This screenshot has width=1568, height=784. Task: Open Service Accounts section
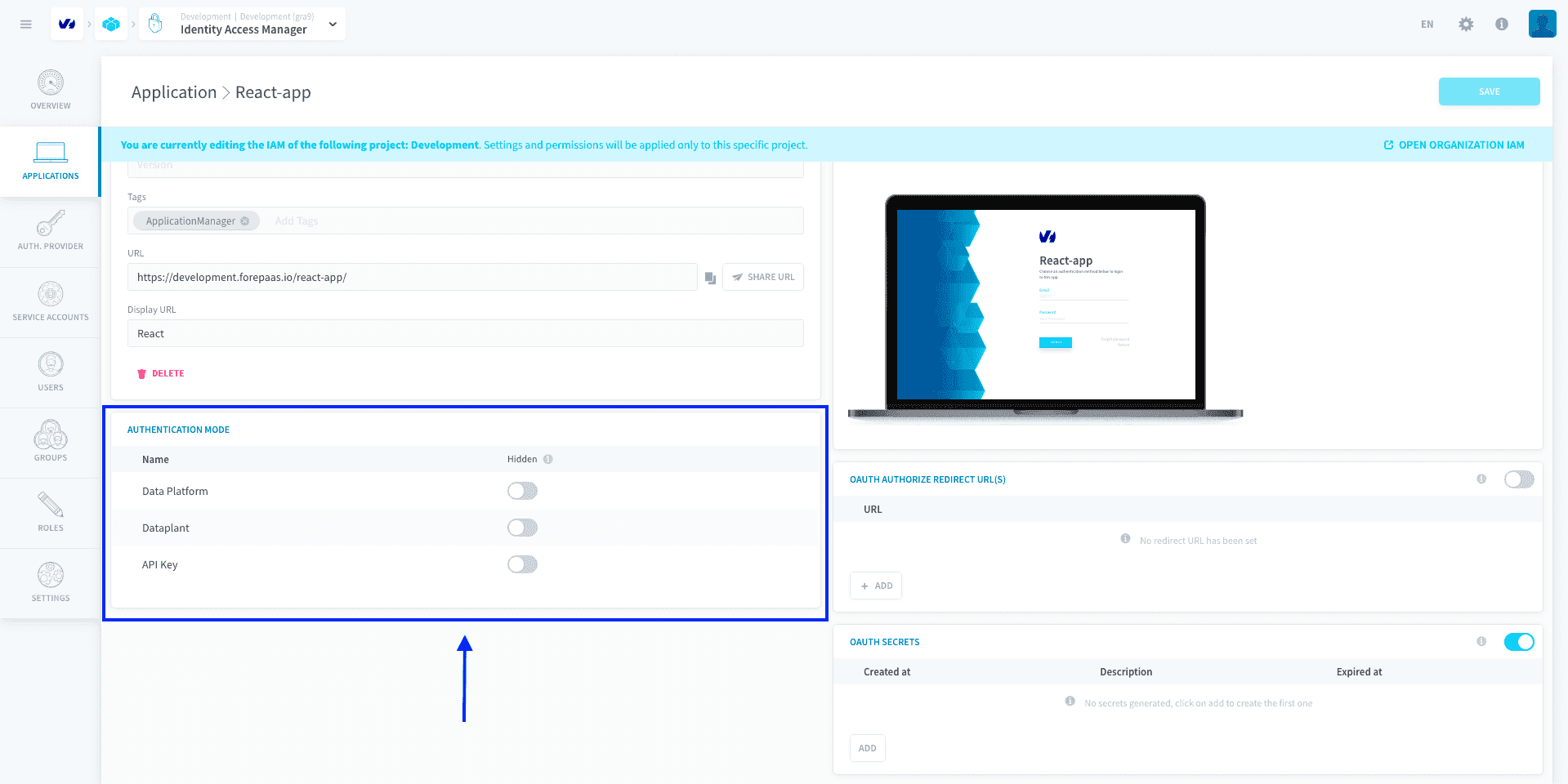coord(51,302)
